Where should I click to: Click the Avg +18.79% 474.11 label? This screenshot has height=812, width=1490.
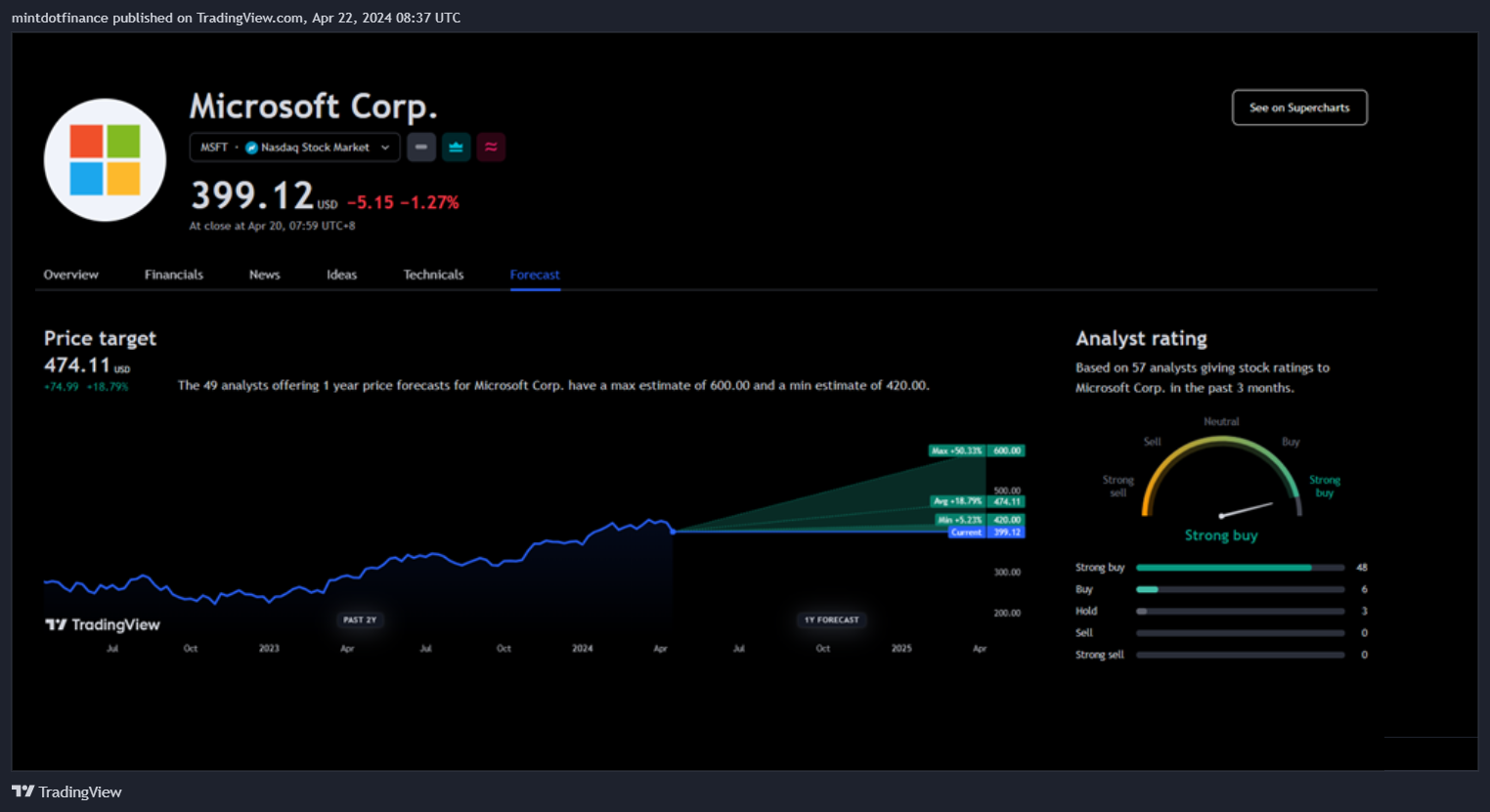(x=978, y=501)
